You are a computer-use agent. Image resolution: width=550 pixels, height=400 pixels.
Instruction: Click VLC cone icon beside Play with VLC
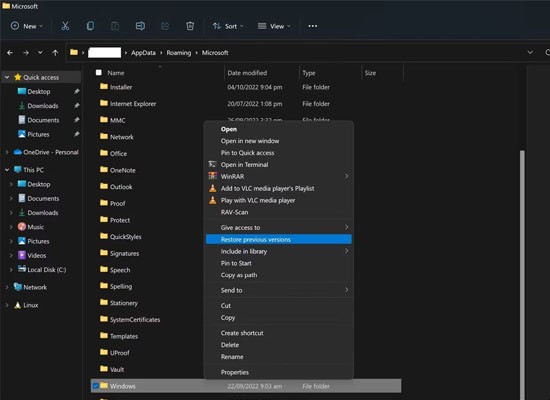pos(213,200)
